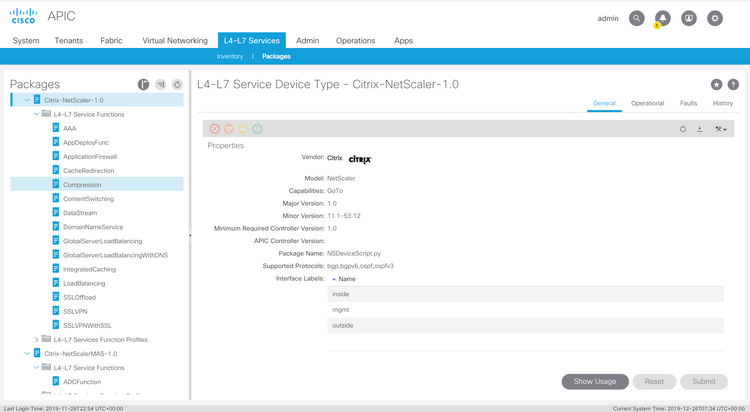750x412 pixels.
Task: Open the search icon in header
Action: pyautogui.click(x=636, y=18)
